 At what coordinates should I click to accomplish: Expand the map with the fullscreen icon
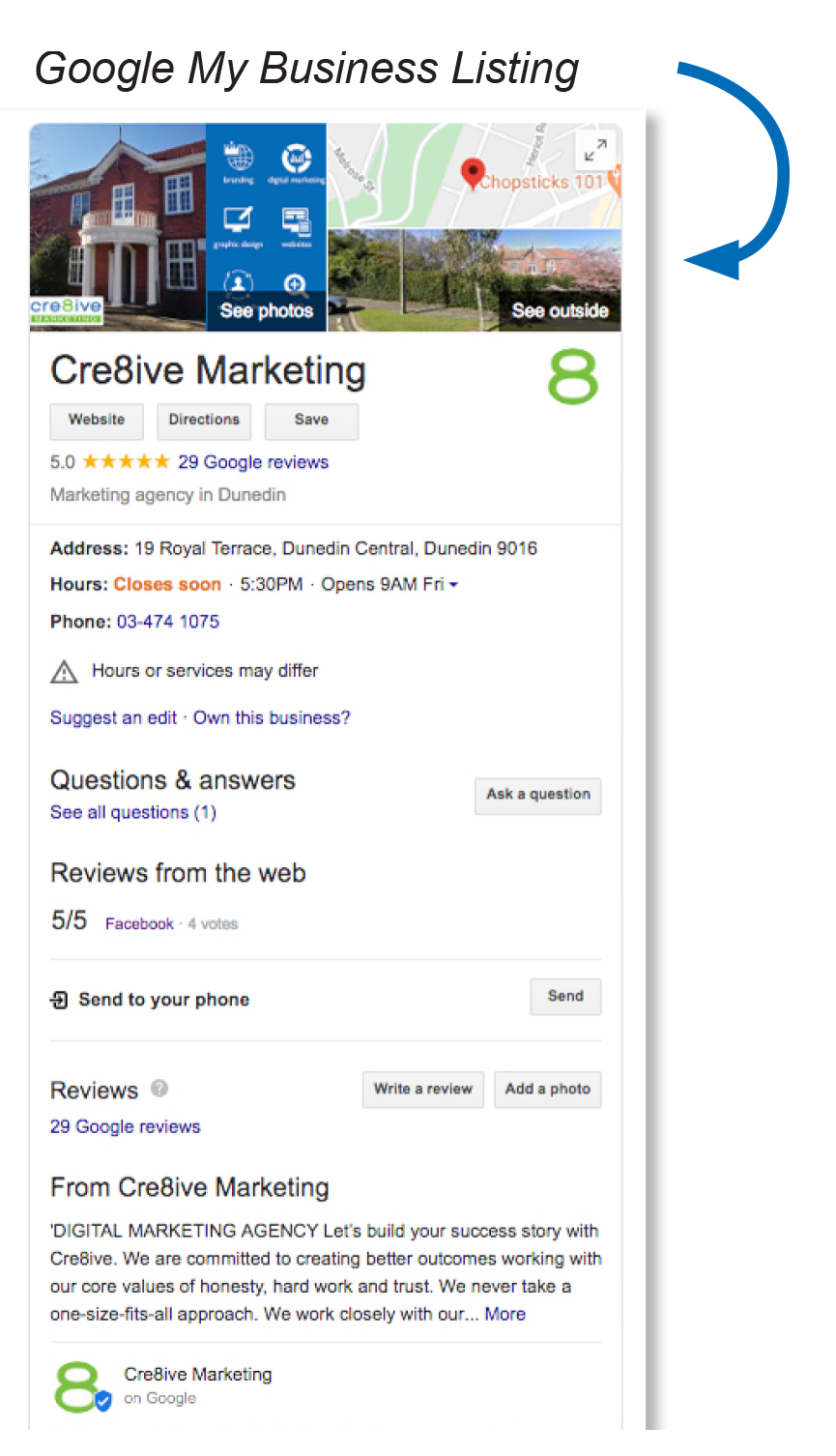595,149
